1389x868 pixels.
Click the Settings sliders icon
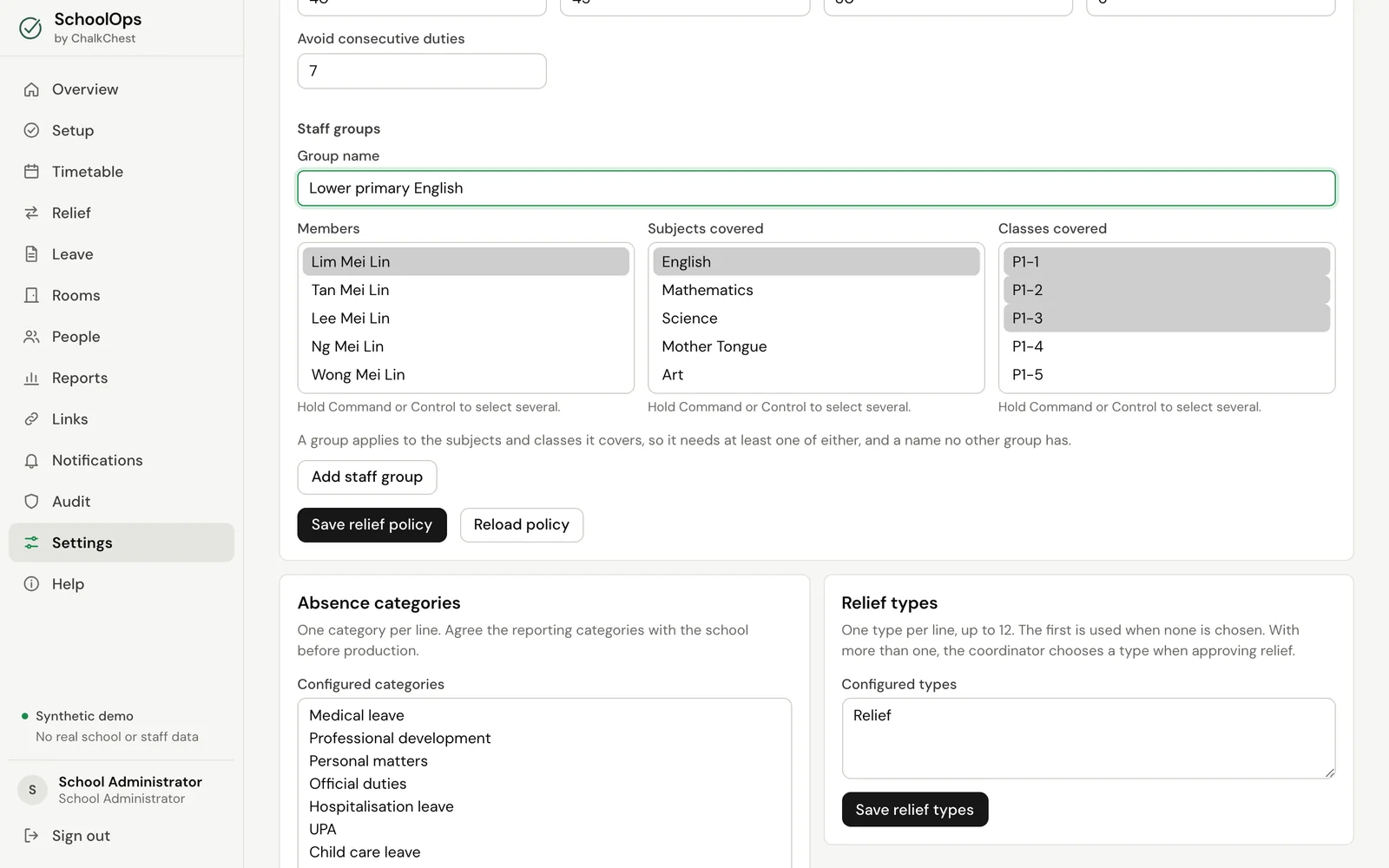click(x=31, y=542)
